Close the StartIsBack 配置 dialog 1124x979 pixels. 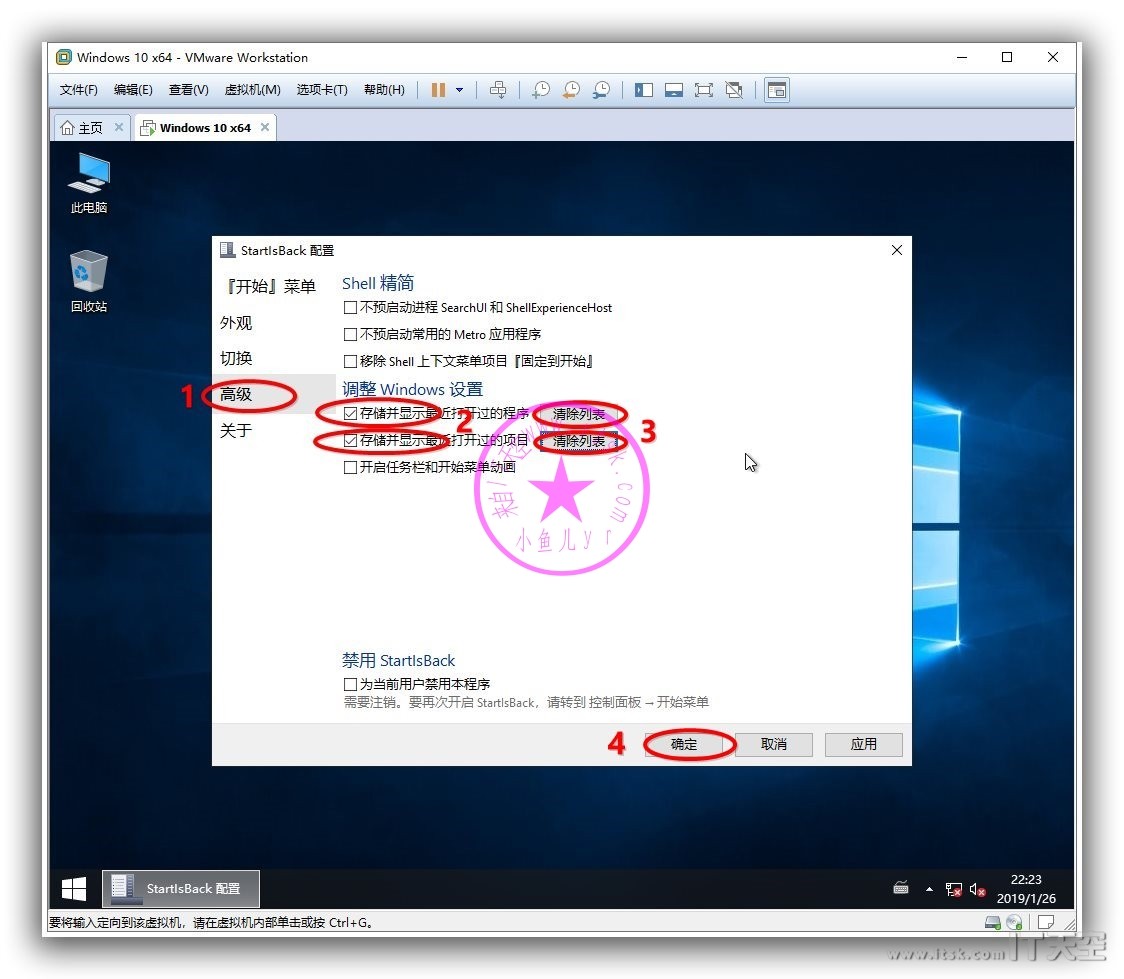897,250
